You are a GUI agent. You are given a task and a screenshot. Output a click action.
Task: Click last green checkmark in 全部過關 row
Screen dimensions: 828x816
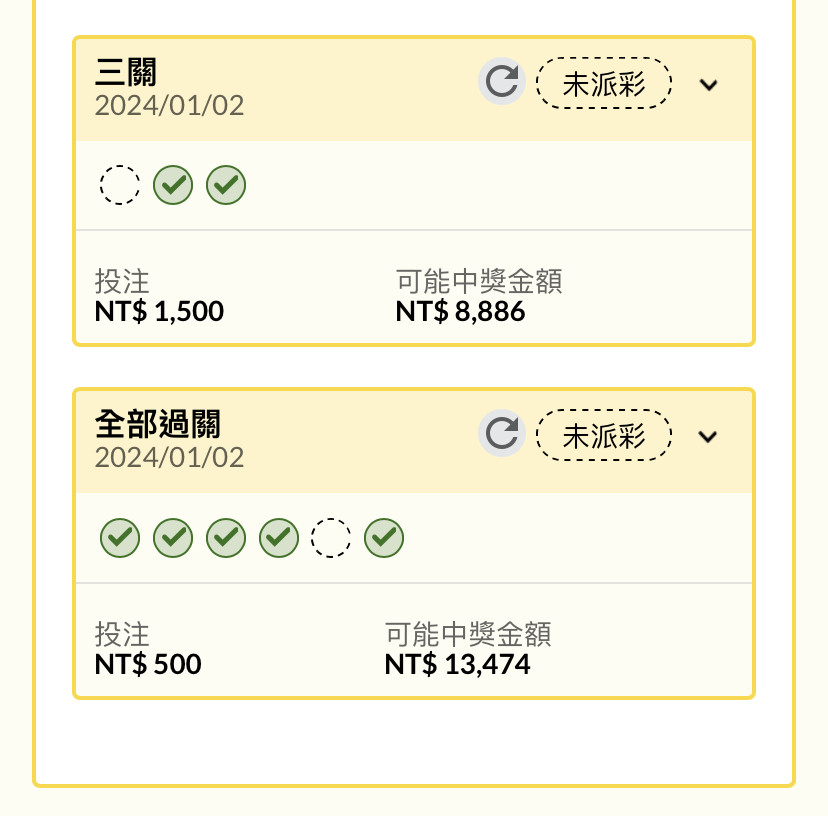click(384, 538)
